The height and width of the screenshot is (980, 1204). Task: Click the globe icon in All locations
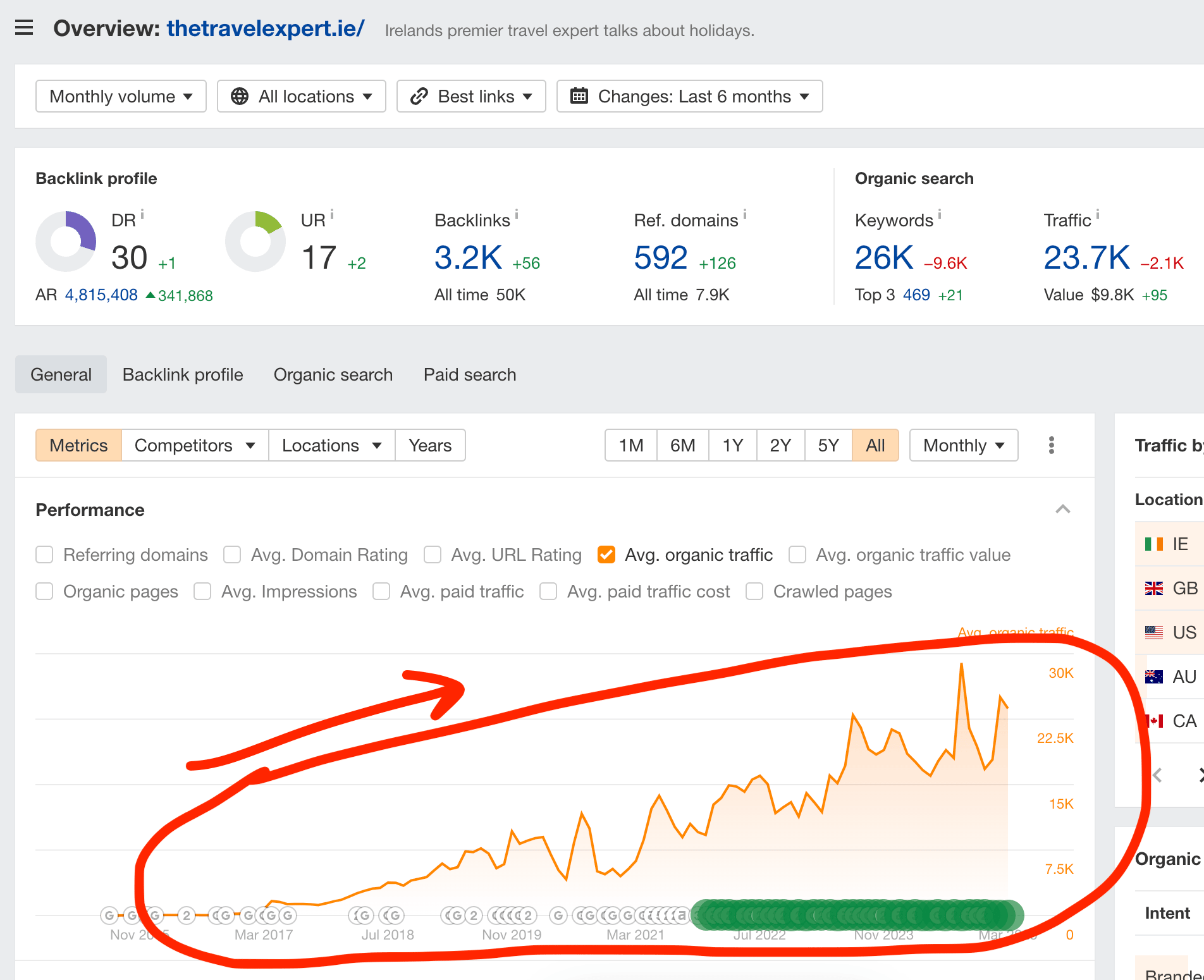tap(240, 96)
